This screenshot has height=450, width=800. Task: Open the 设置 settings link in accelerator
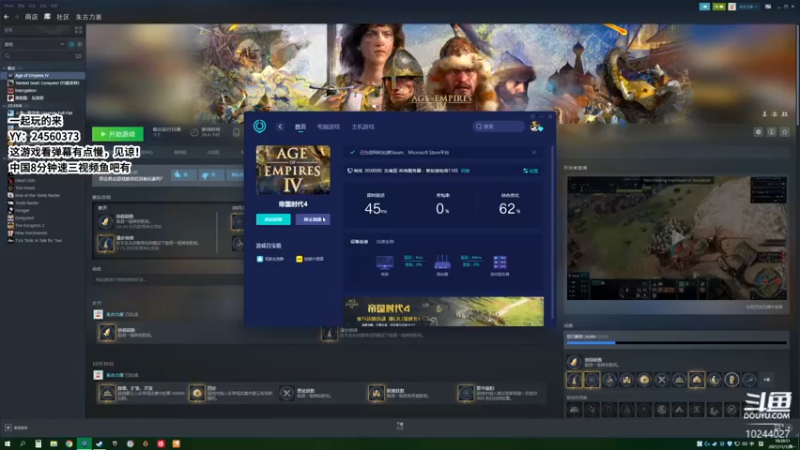[531, 171]
